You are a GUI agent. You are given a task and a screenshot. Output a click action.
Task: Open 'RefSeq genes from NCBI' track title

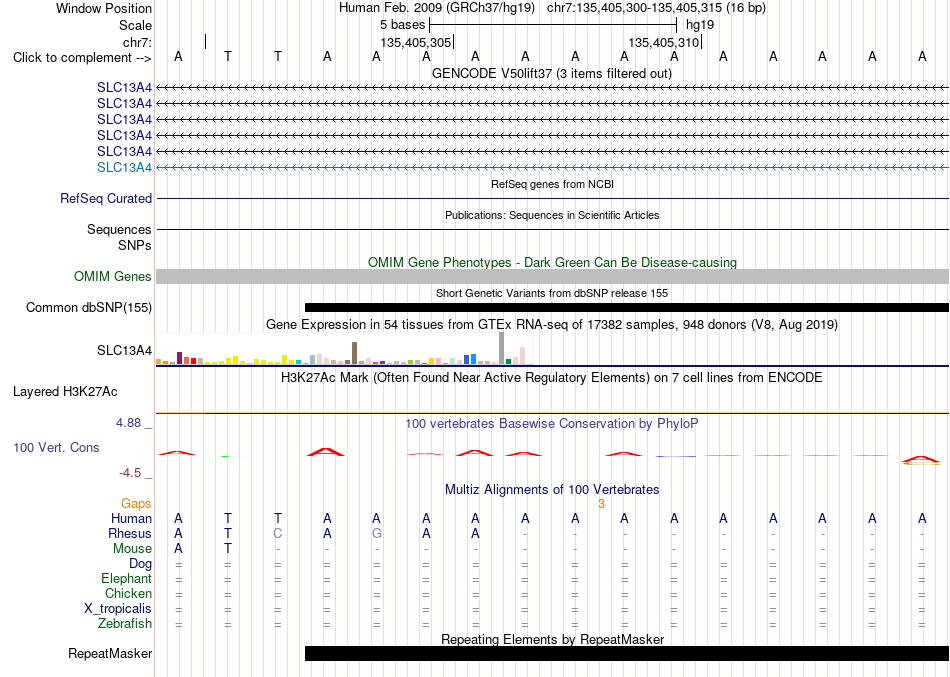coord(552,184)
